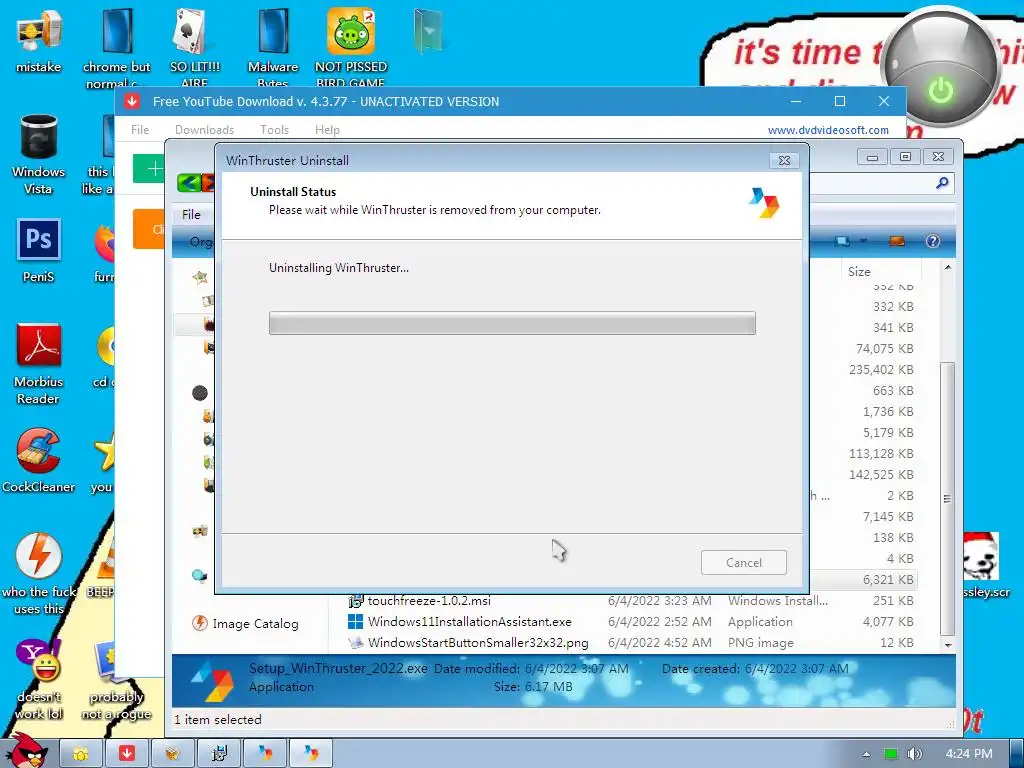Open File menu in Free YouTube Download

click(140, 129)
